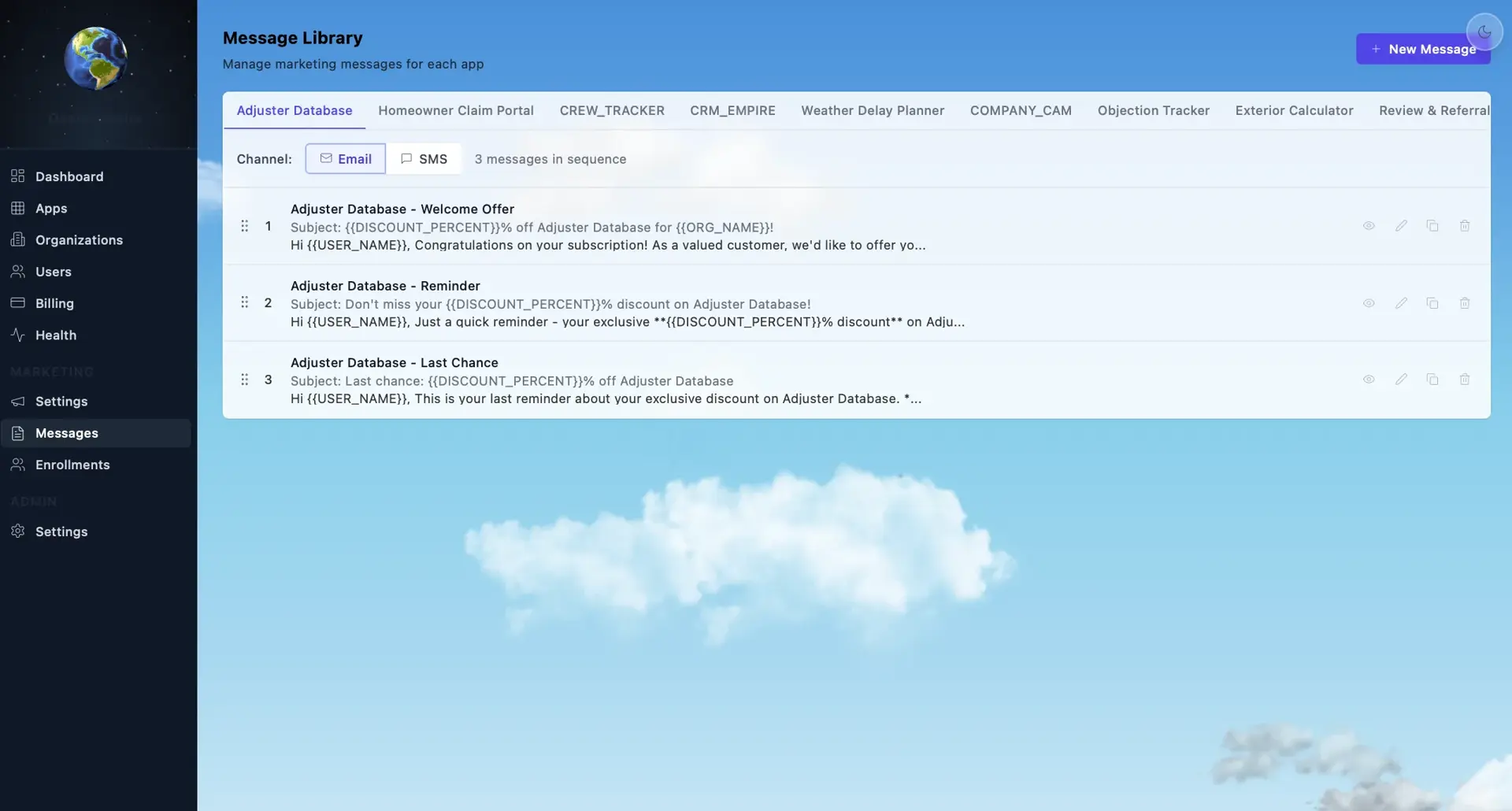Grab the drag handle for Welcome Offer row
Screen dimensions: 1512x811
pos(244,226)
